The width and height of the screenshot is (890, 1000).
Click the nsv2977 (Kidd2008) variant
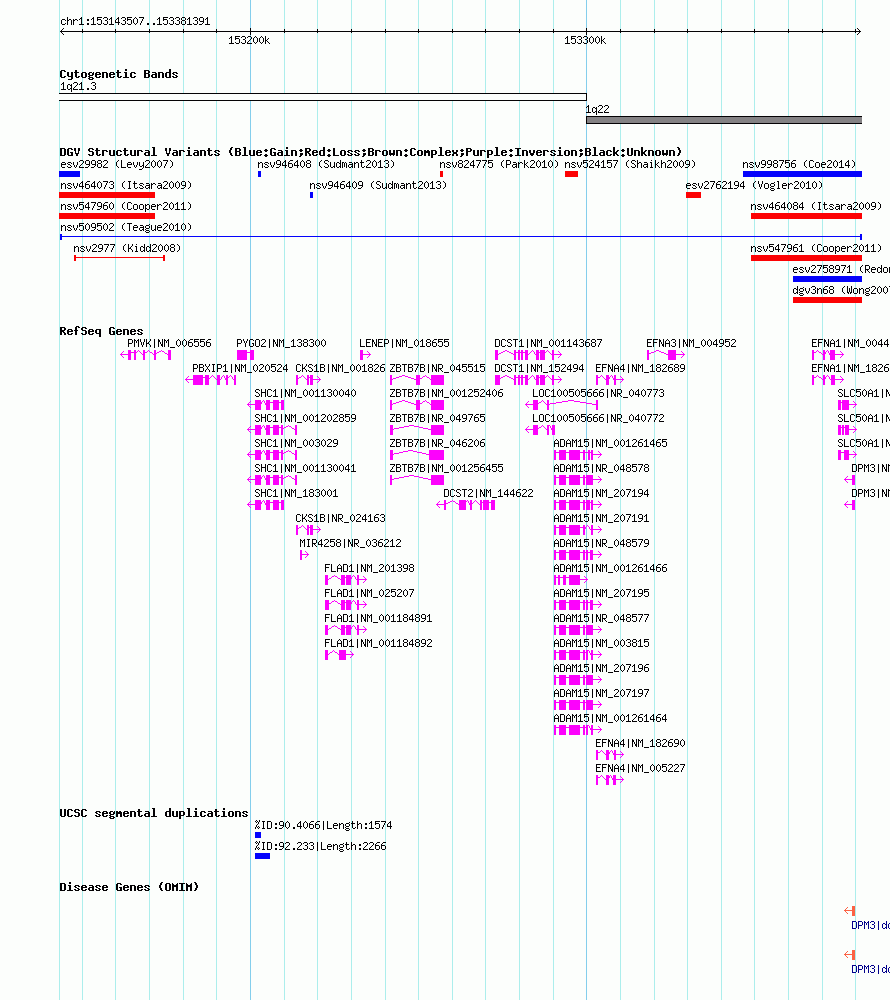pos(119,258)
